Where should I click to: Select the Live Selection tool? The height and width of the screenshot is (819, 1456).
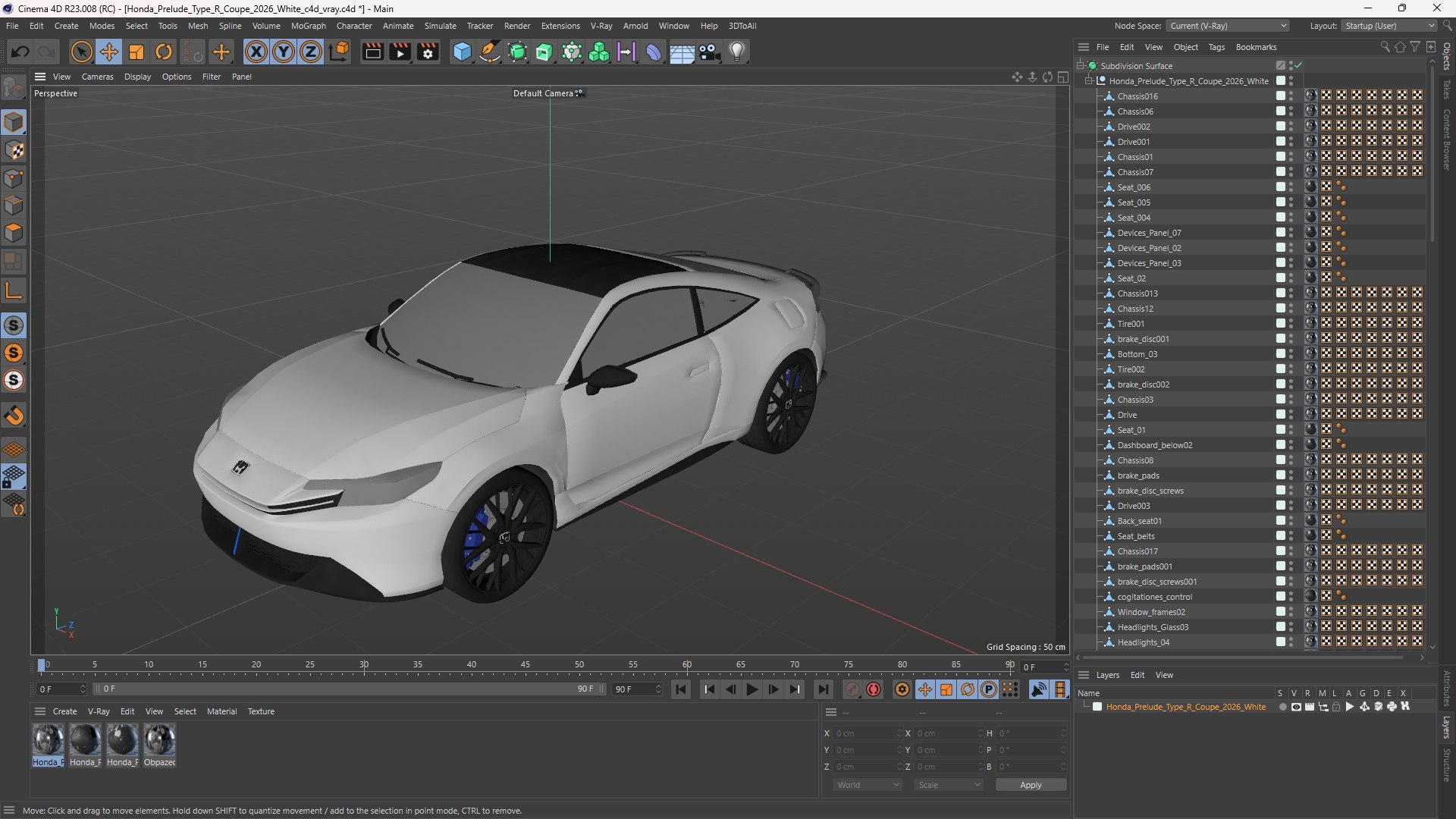pos(81,52)
